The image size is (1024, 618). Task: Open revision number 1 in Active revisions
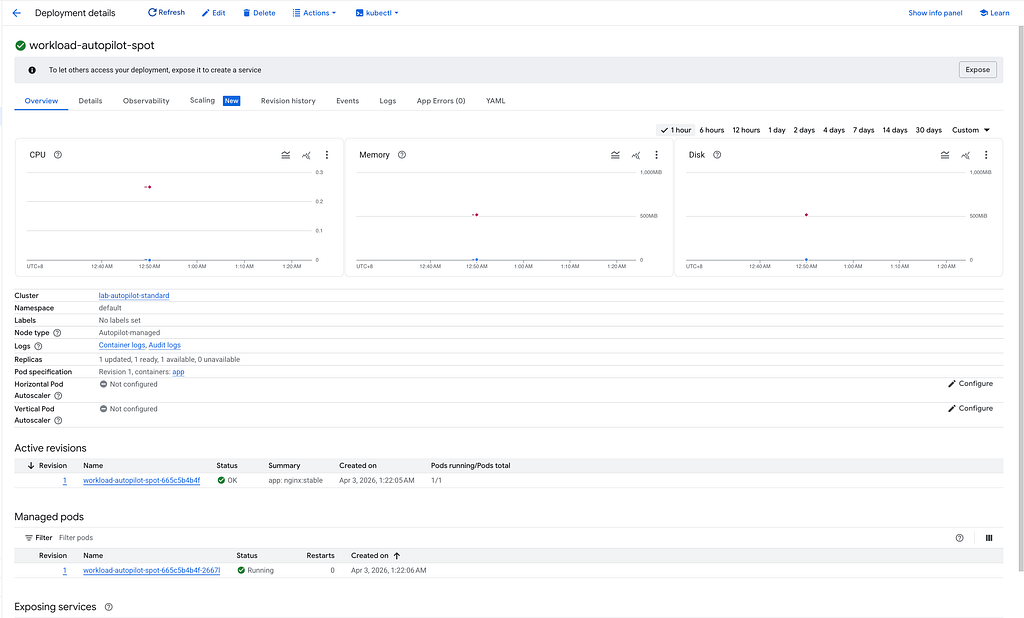click(65, 480)
